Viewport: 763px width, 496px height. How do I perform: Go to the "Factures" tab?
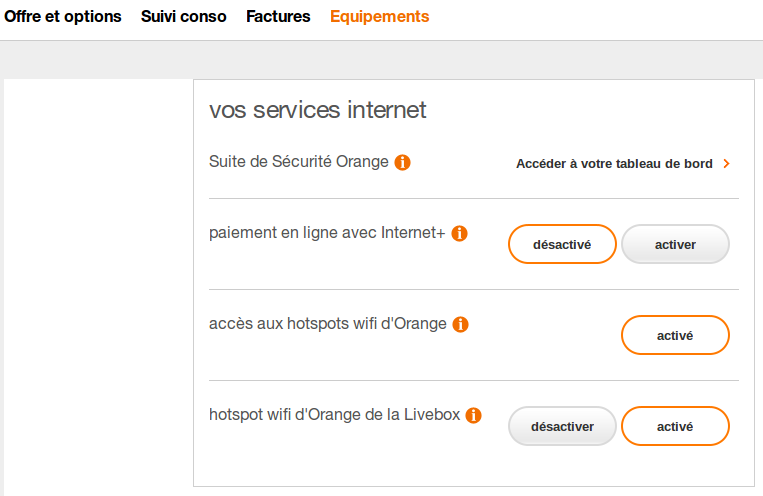[278, 17]
